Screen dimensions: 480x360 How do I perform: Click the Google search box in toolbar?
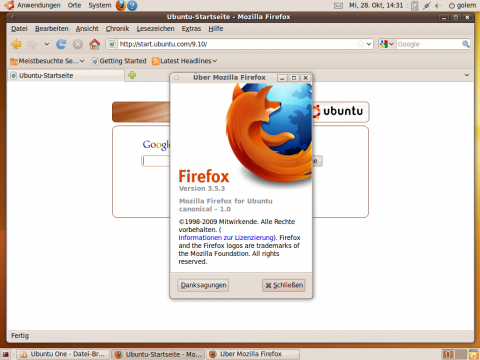point(429,44)
